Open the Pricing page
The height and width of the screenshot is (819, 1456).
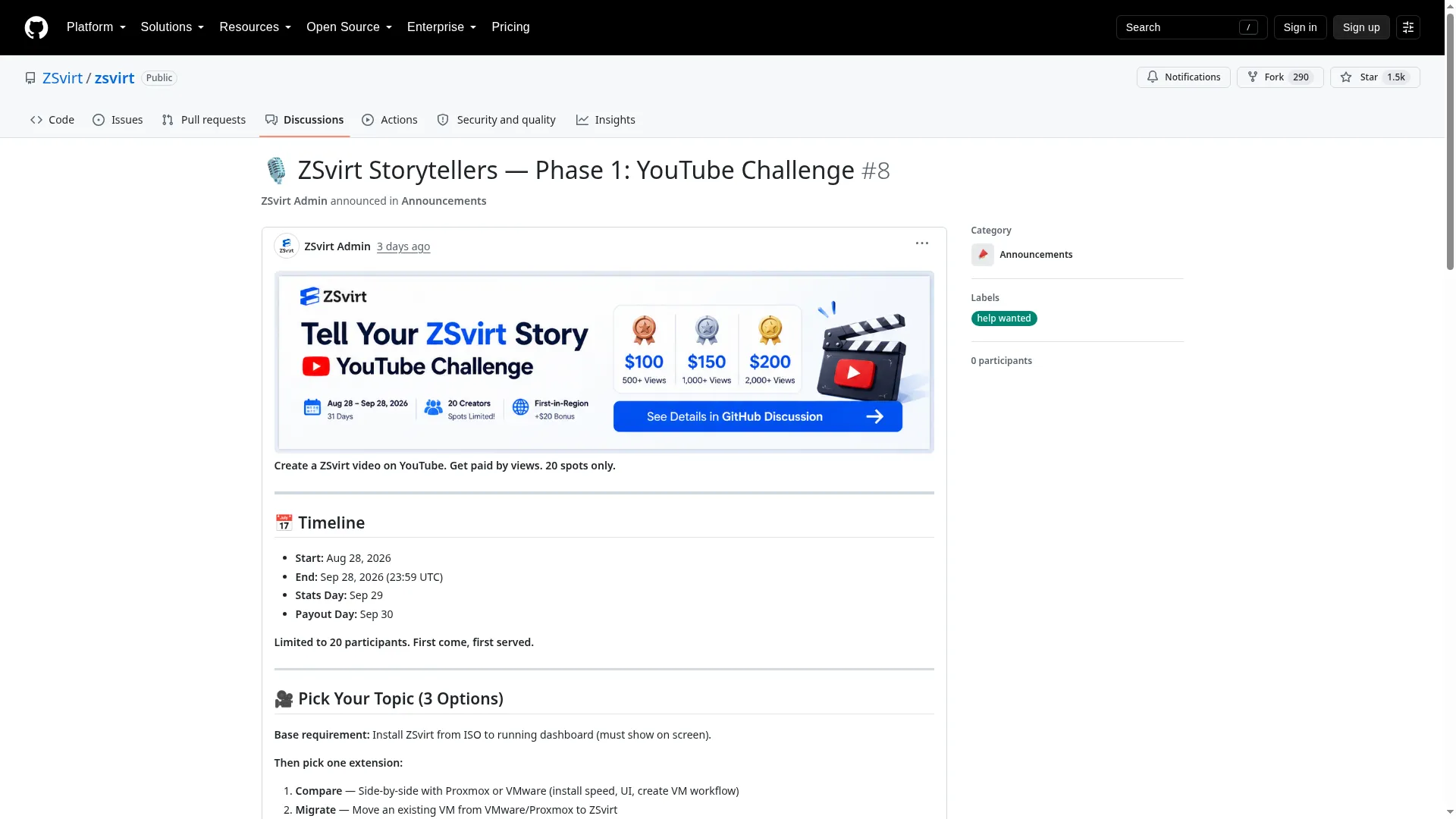[x=510, y=27]
